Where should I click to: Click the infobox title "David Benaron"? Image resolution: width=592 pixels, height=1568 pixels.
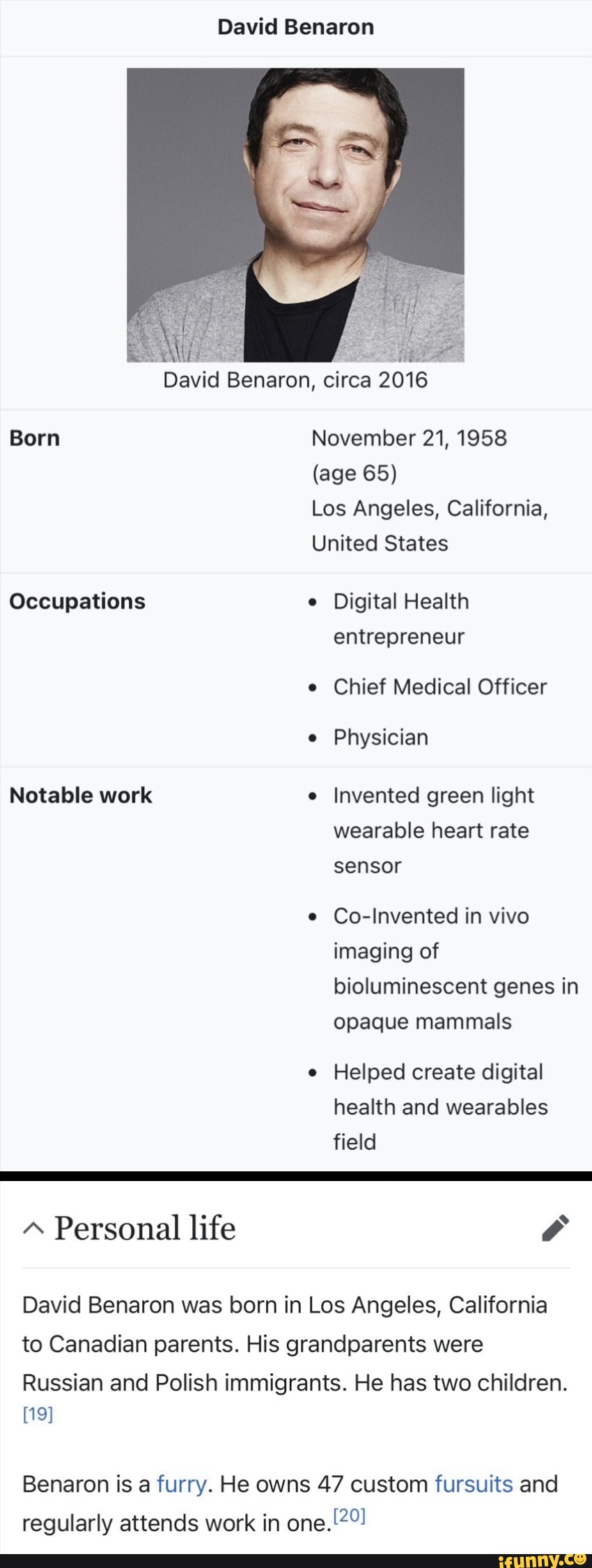[295, 27]
